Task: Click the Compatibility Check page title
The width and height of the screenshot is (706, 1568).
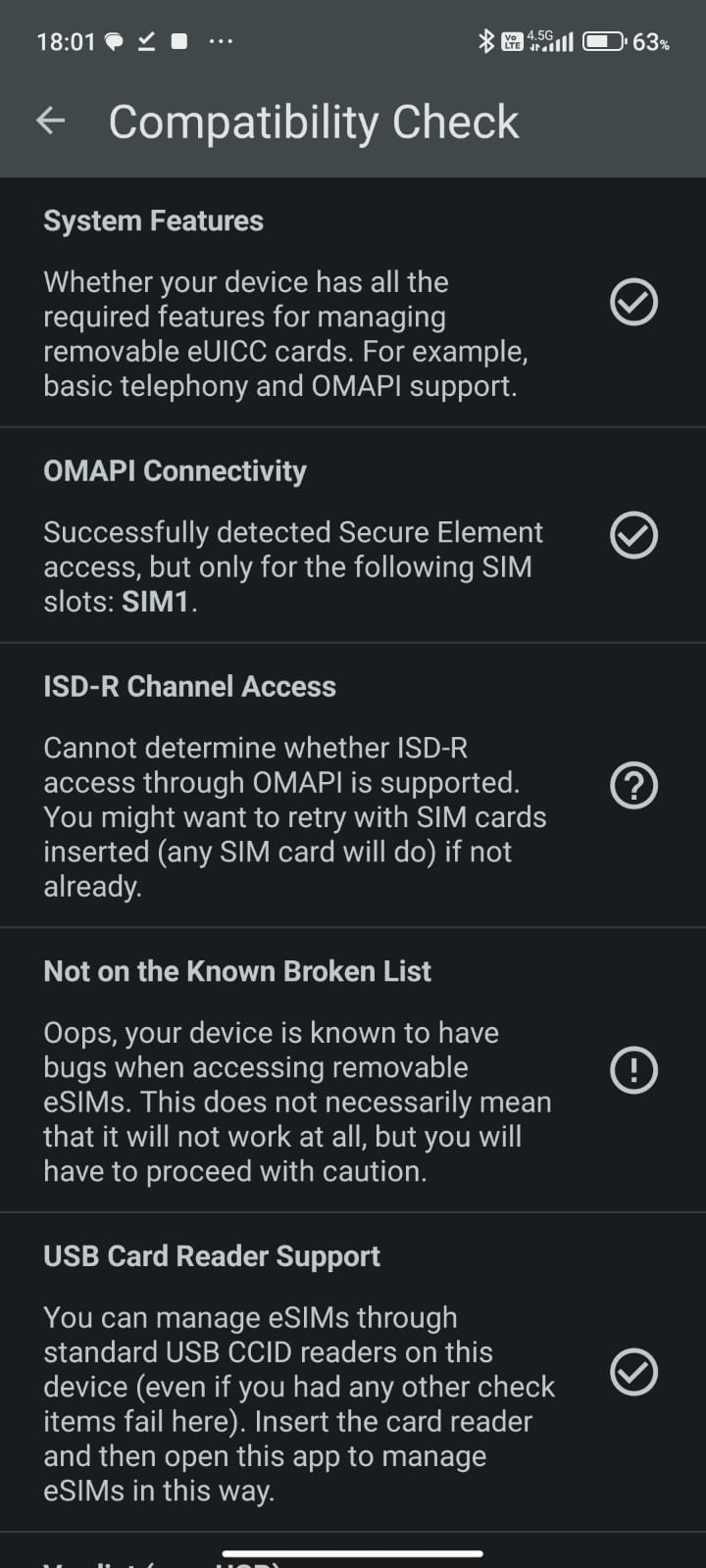Action: tap(314, 122)
